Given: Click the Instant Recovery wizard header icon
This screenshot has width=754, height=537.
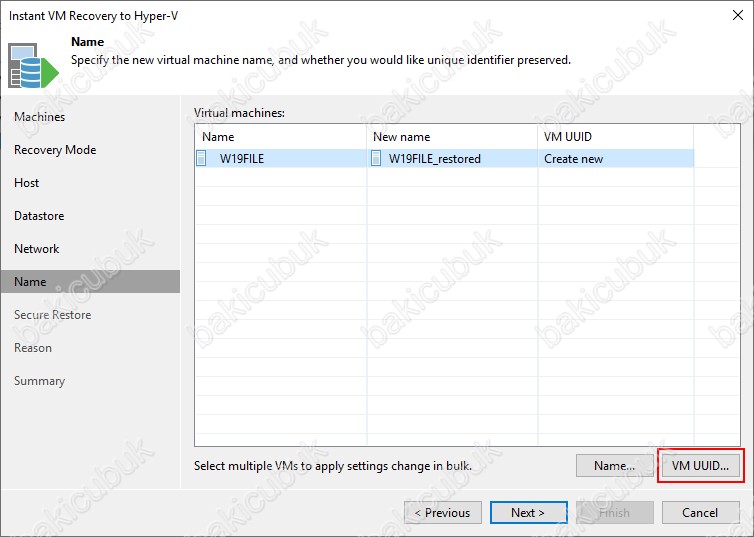Looking at the screenshot, I should (33, 66).
